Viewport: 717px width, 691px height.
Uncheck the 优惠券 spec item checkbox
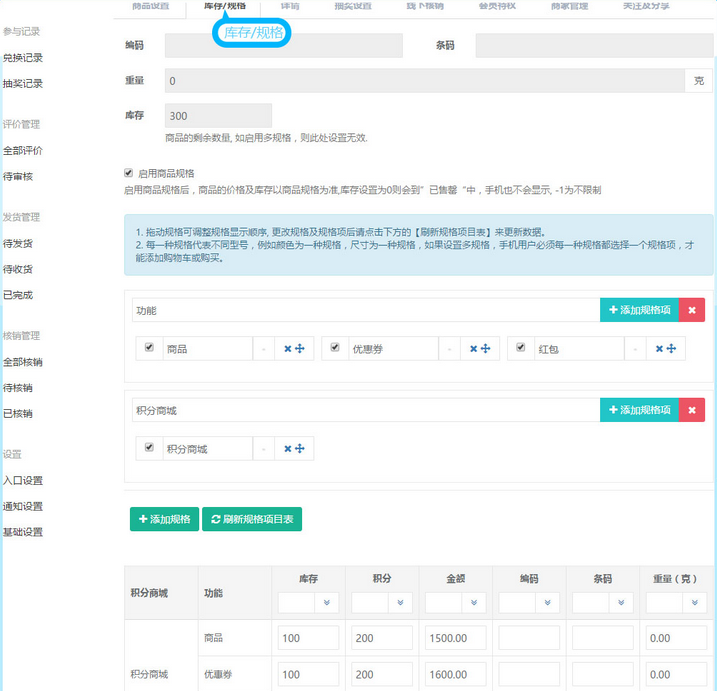[335, 348]
